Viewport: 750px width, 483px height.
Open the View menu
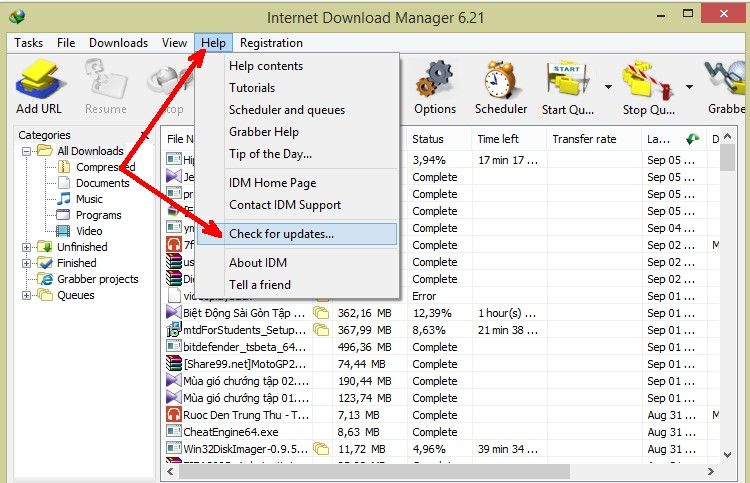tap(174, 43)
